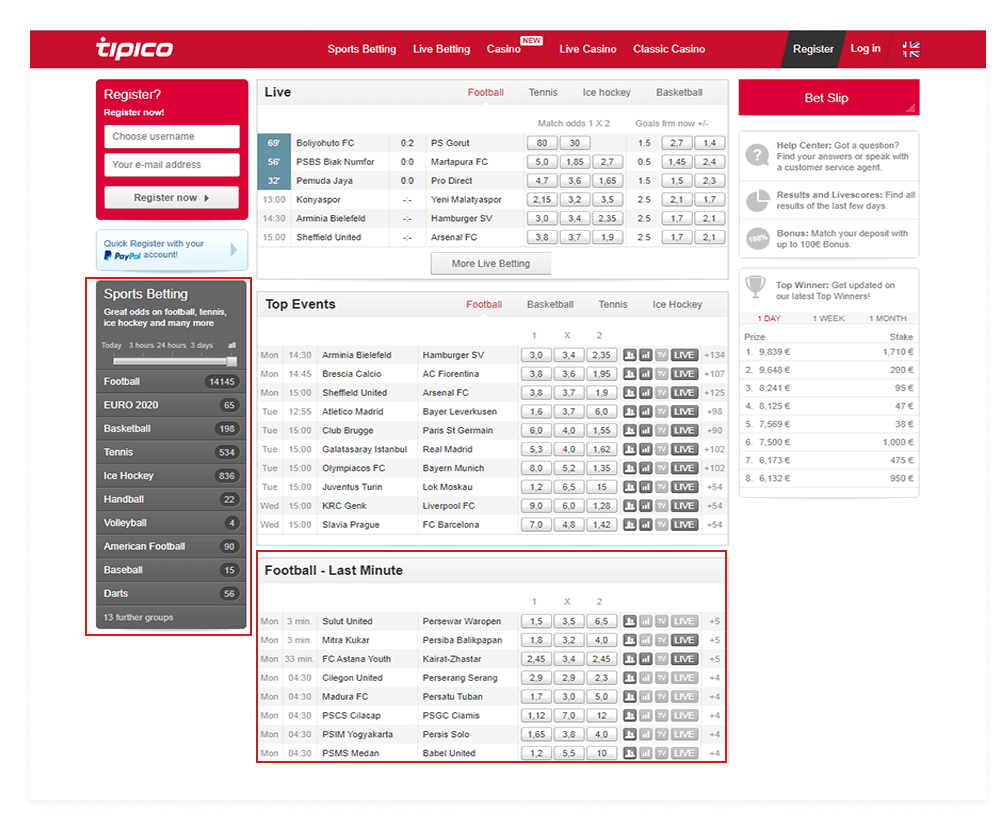Open head-to-head icon for PSMS Medan match

[x=629, y=753]
